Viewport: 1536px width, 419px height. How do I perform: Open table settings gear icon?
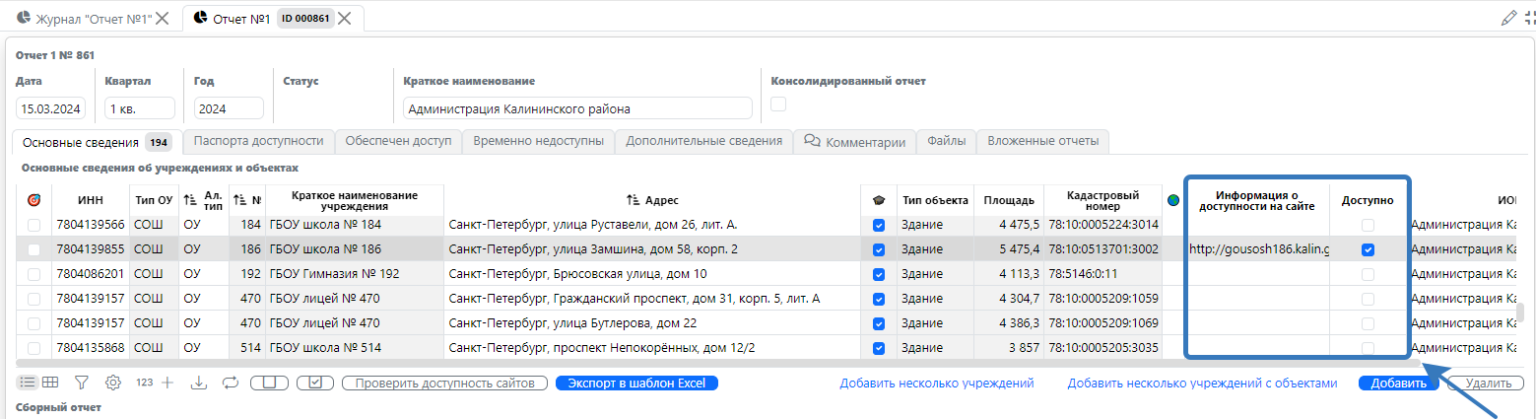point(113,382)
